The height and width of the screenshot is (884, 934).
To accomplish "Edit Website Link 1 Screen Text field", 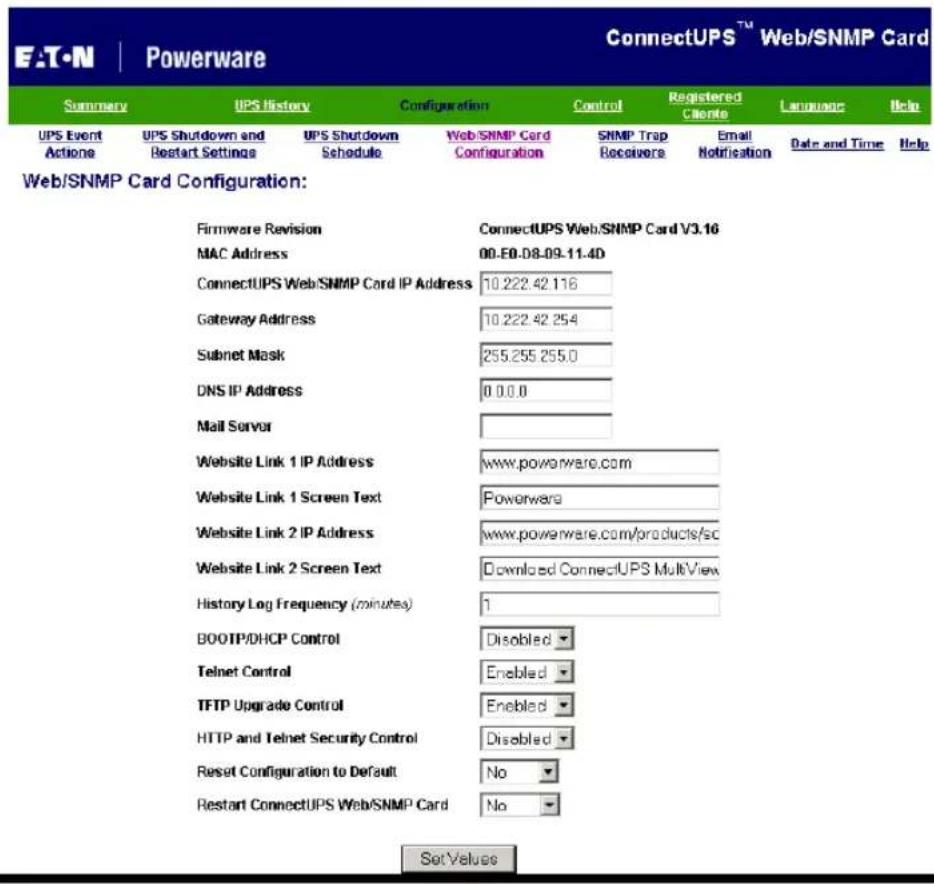I will click(x=599, y=497).
